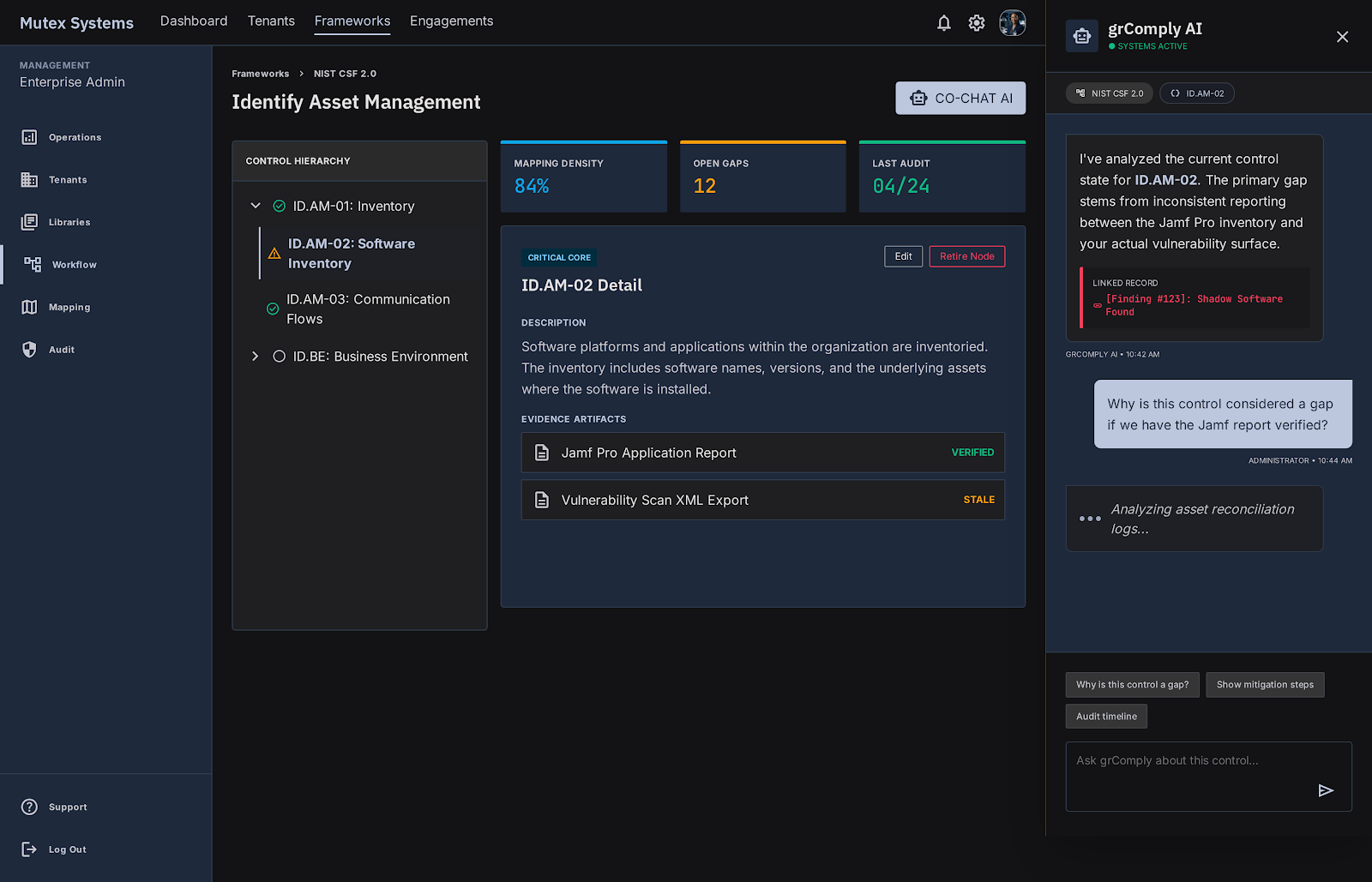1372x882 pixels.
Task: Click the Operations sidebar icon
Action: point(29,137)
